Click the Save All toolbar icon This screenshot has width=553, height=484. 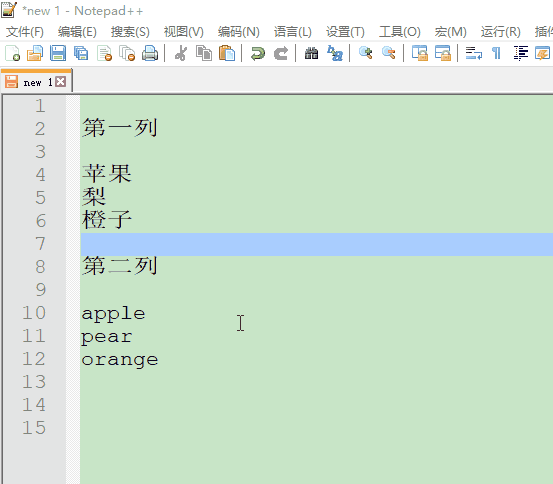coord(81,54)
